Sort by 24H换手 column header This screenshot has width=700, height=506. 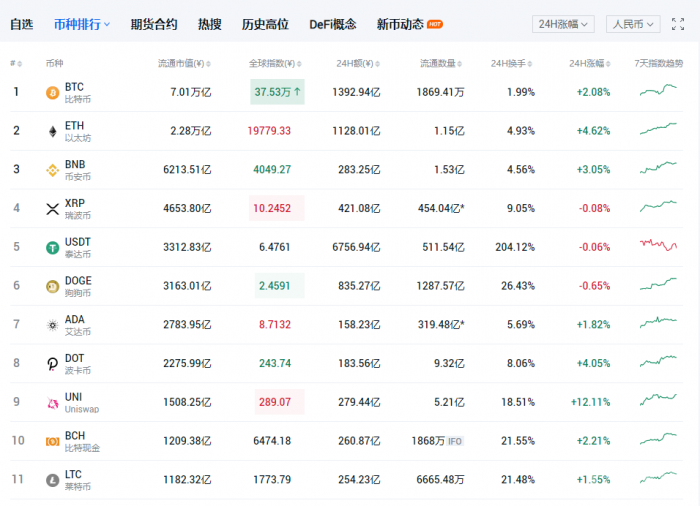point(511,63)
